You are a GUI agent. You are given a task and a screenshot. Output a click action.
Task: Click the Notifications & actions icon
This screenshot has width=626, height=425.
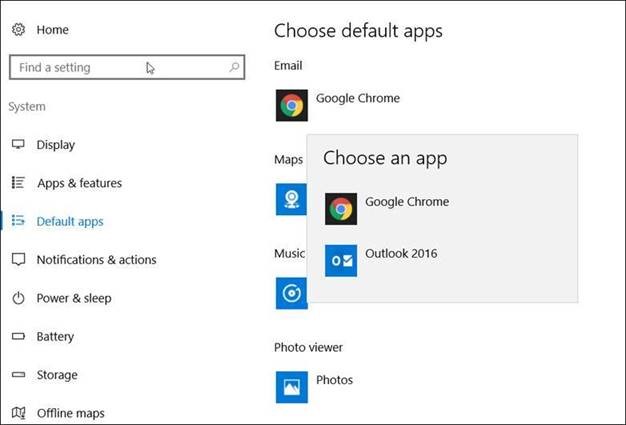[x=18, y=259]
